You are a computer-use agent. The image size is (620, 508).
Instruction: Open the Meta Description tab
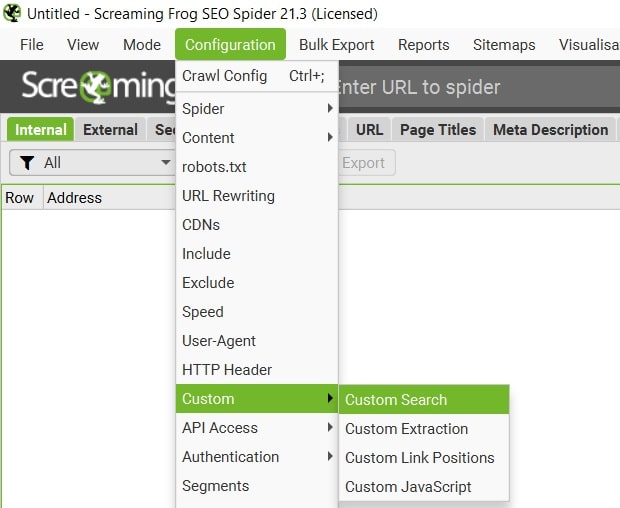[x=550, y=130]
